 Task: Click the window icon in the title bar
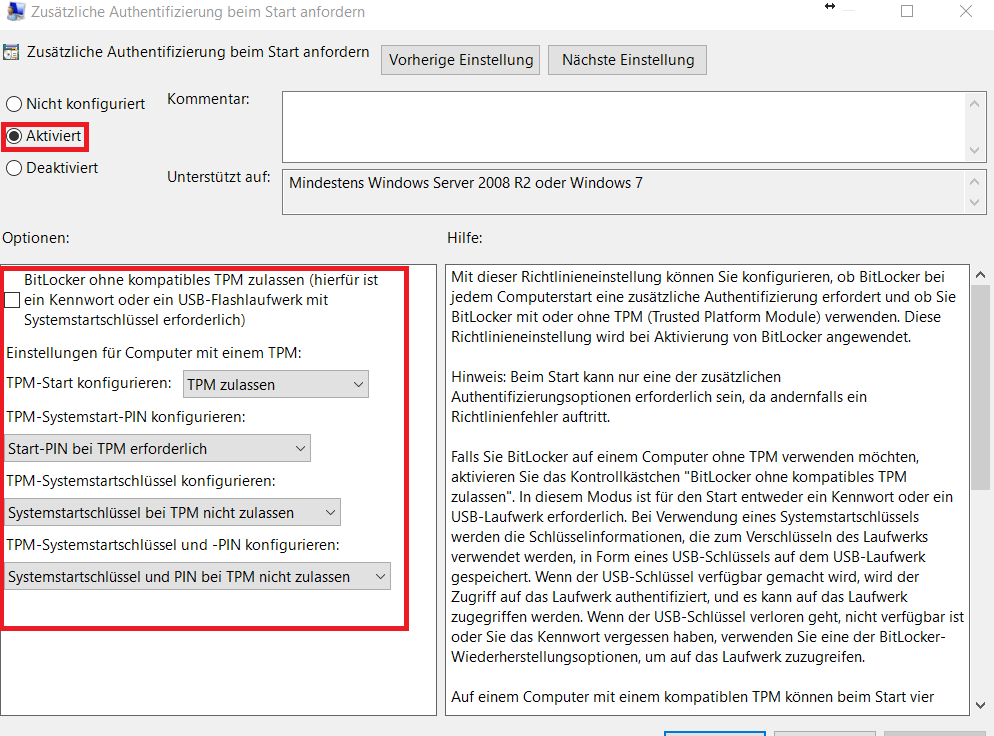tap(14, 13)
